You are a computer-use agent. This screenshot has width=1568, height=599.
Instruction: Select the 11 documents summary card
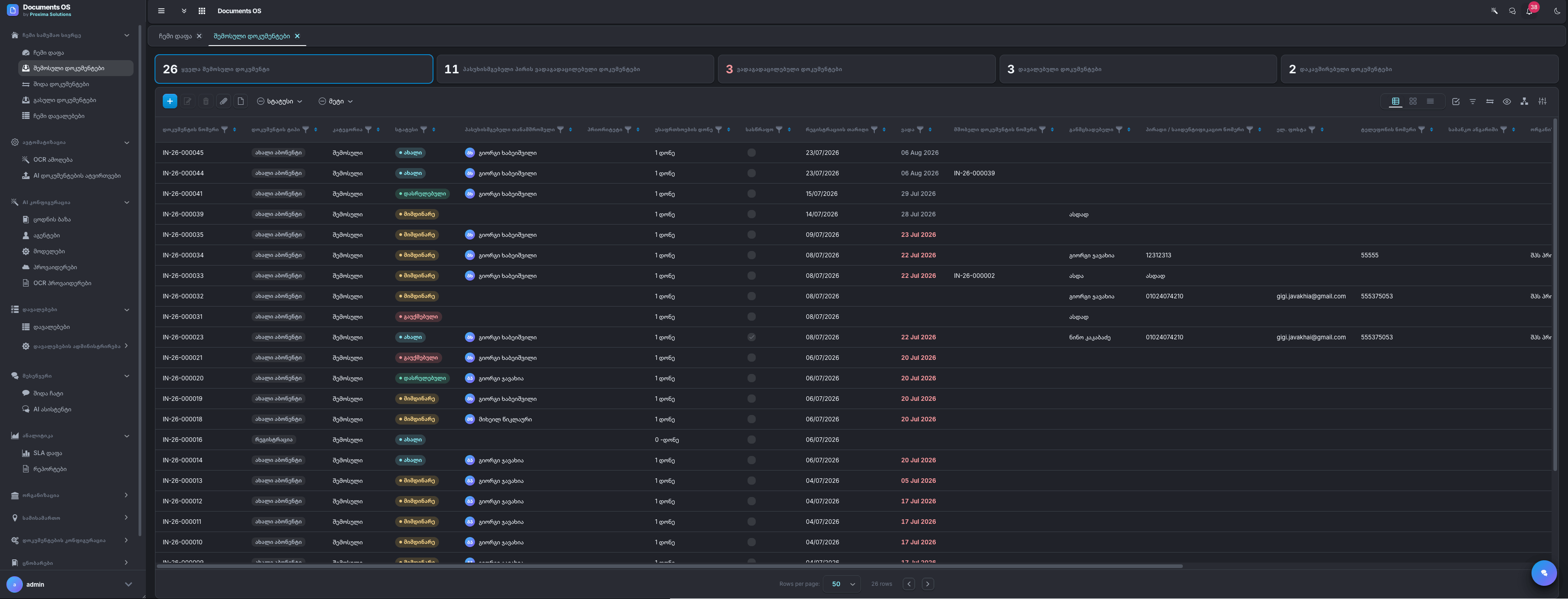pos(575,69)
